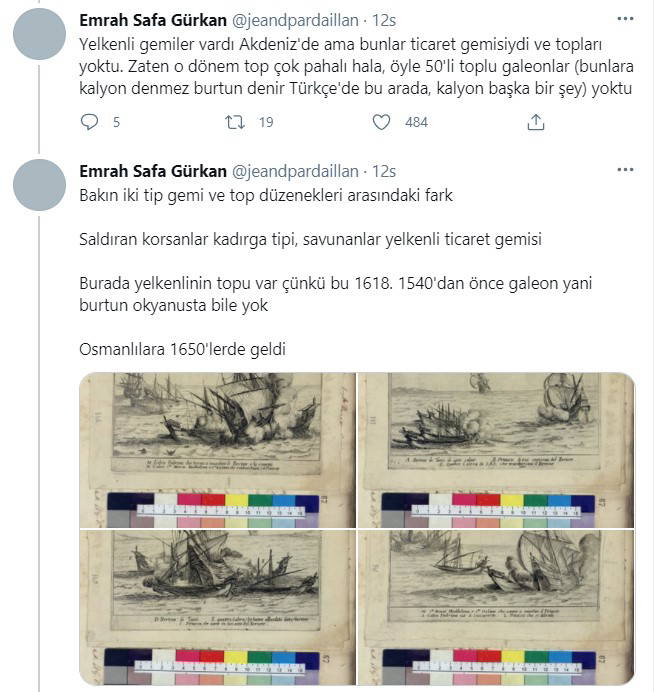Visit @jeandpardaillan handle on first tweet
Screen dimensions: 655x692
click(x=295, y=21)
